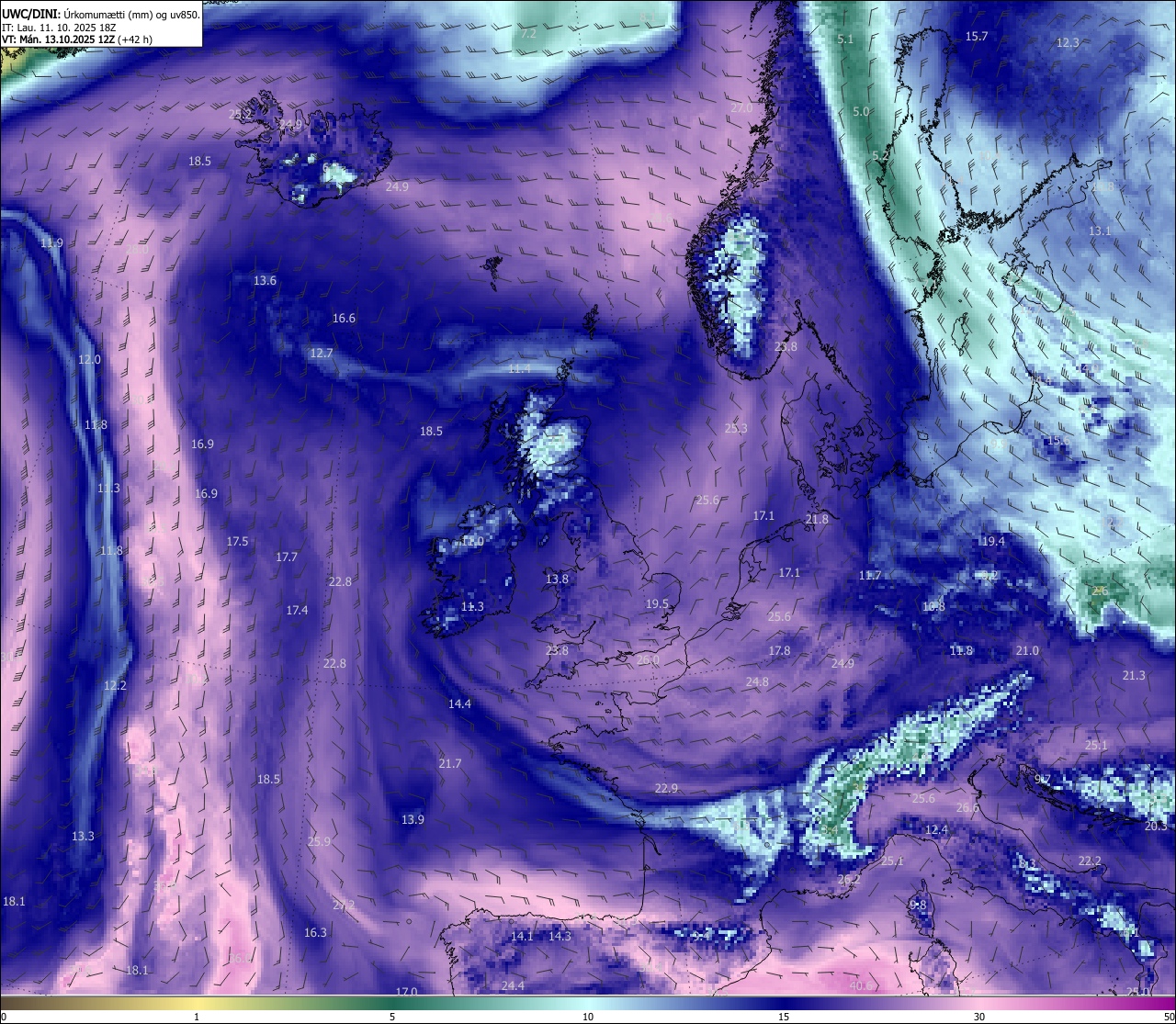Click the map value 5.1

(846, 39)
